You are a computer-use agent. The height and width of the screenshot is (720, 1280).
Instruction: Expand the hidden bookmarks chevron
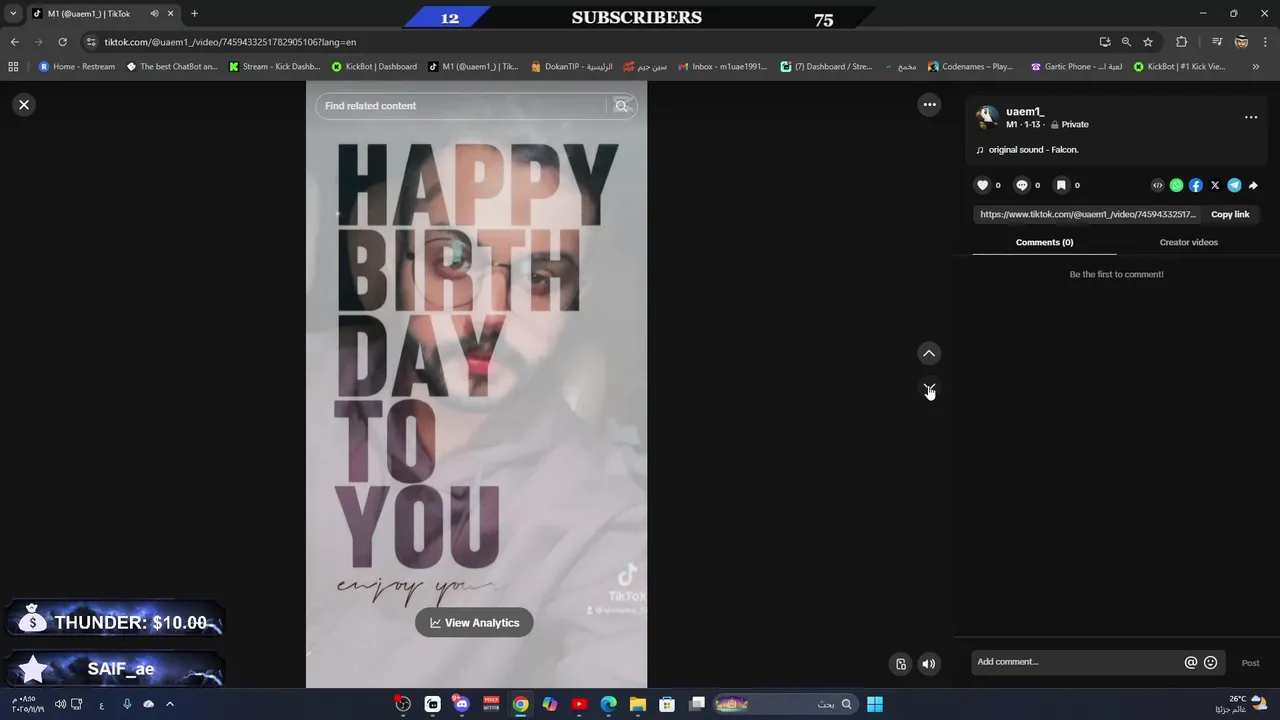[1256, 67]
